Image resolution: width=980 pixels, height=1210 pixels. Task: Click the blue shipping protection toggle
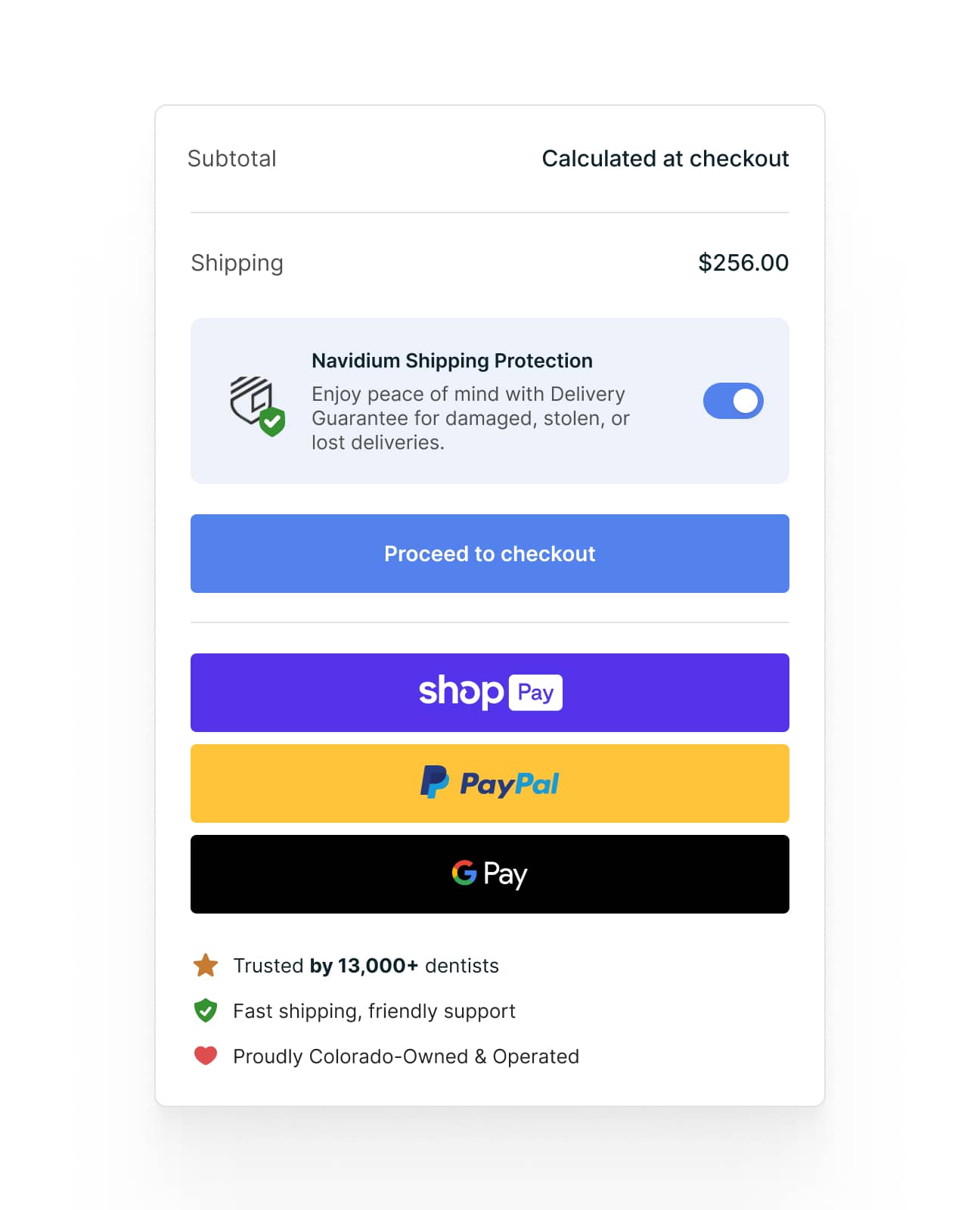[x=733, y=401]
